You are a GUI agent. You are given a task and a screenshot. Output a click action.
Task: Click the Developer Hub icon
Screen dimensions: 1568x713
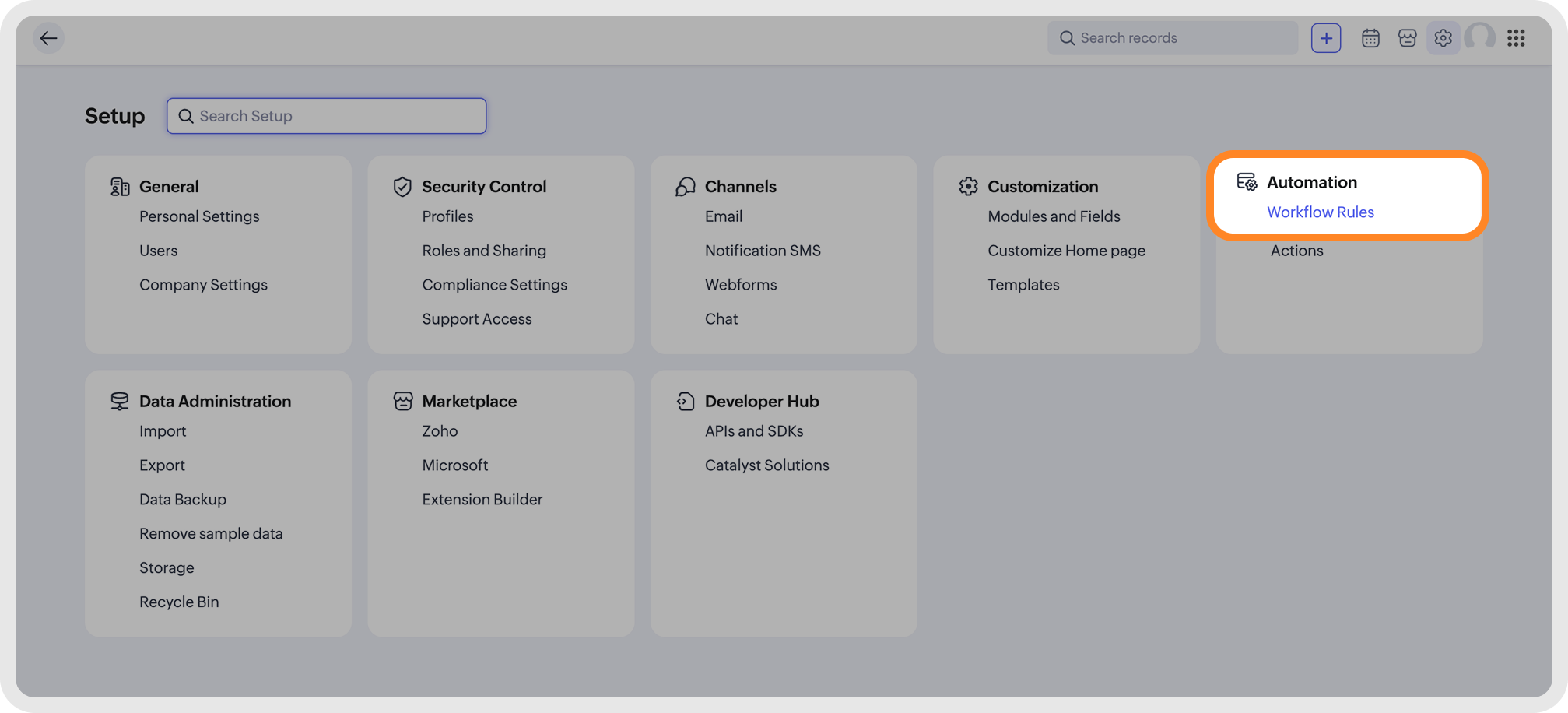click(685, 402)
